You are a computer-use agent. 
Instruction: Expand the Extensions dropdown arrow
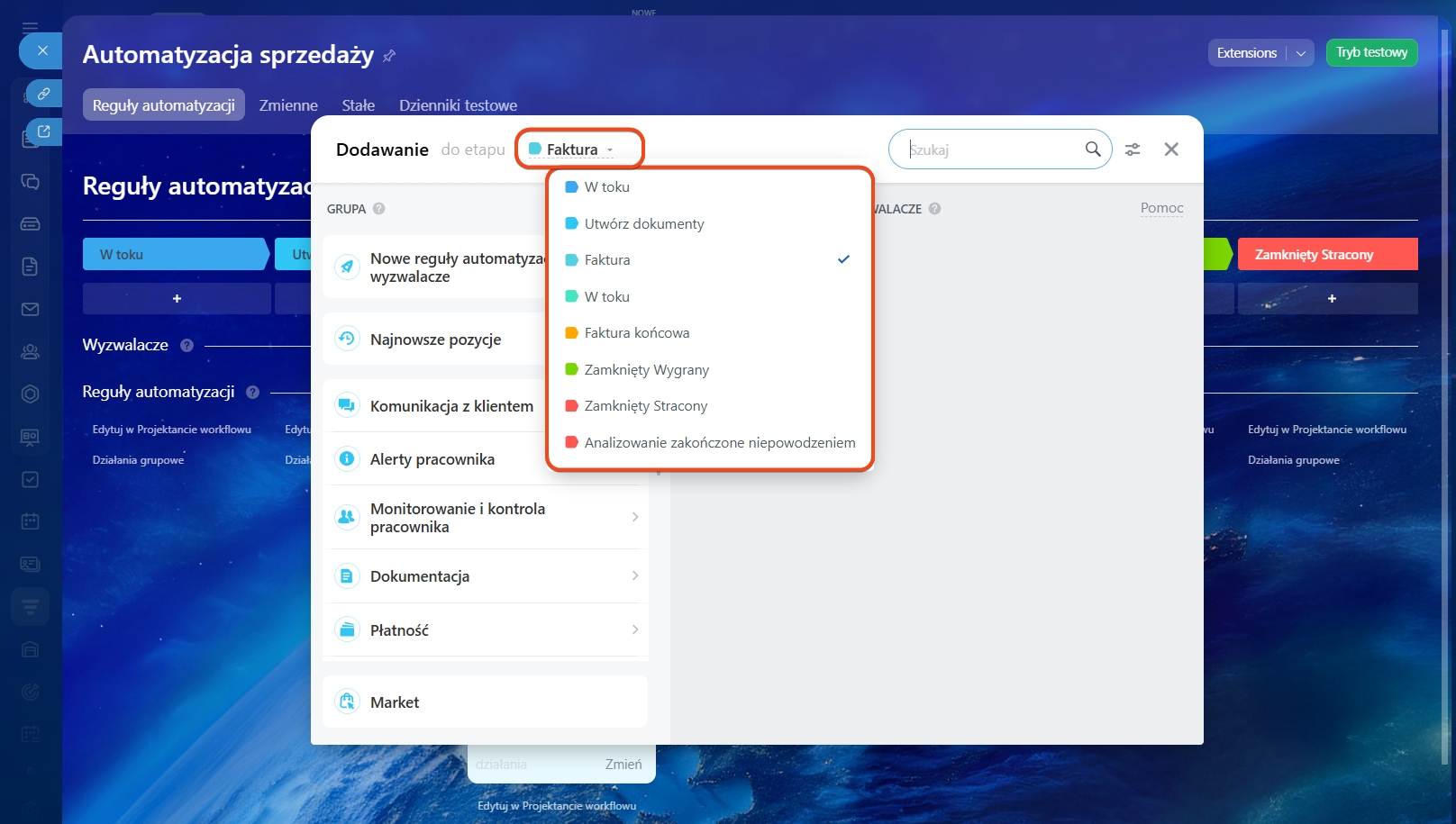tap(1301, 53)
